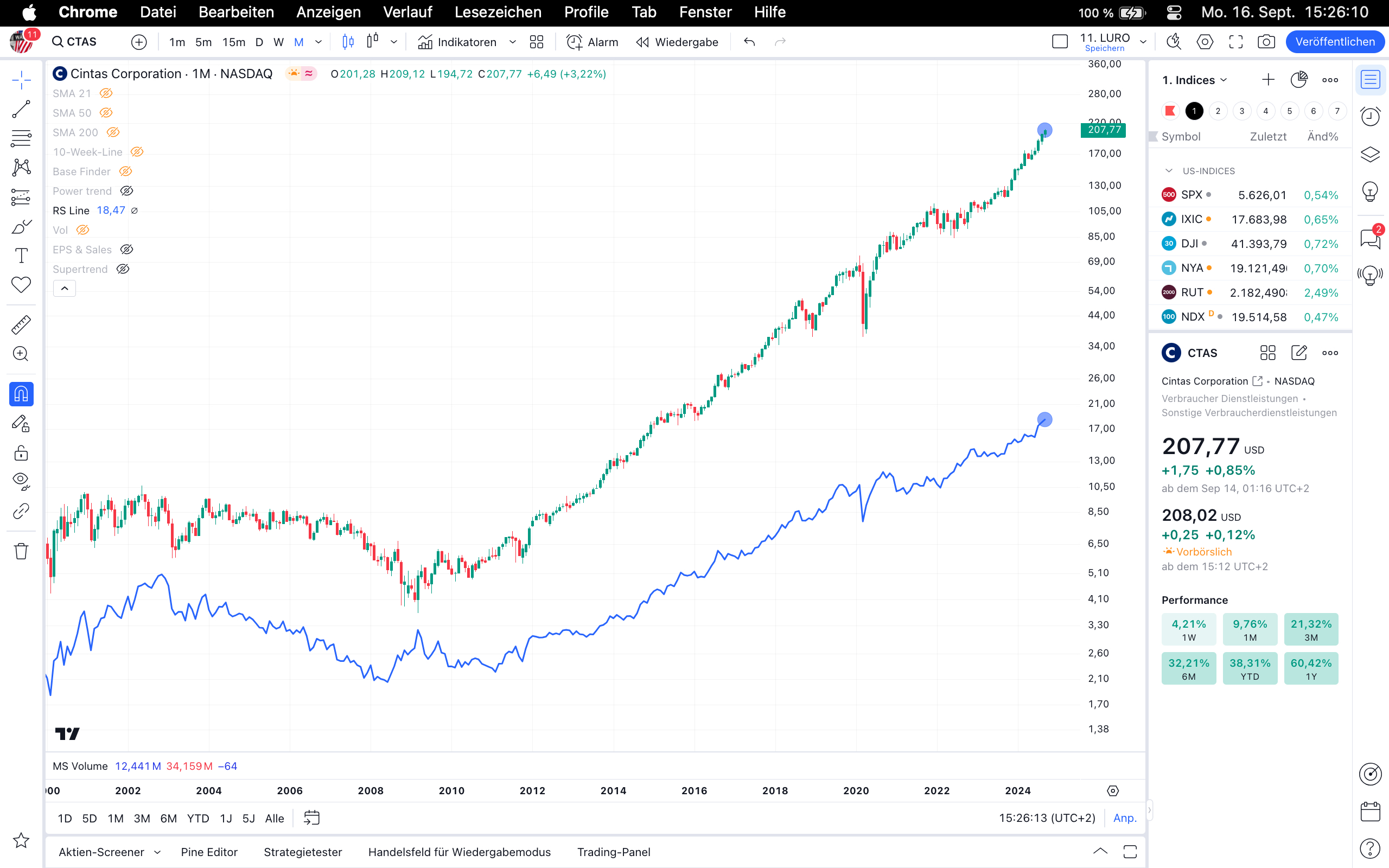The image size is (1389, 868).
Task: Click the trash can remove-objects icon
Action: 21,551
